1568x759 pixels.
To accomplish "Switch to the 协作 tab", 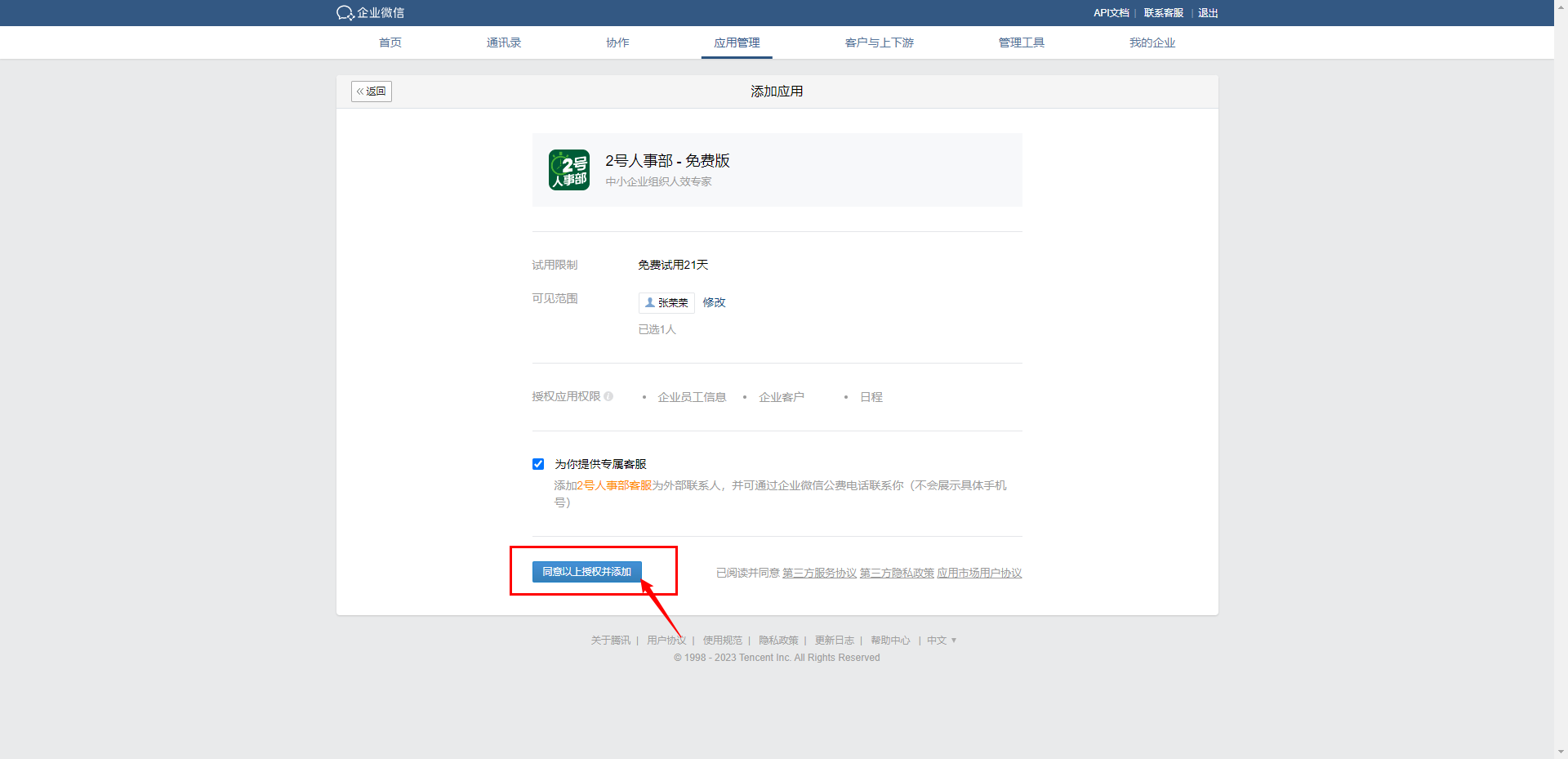I will click(x=617, y=42).
